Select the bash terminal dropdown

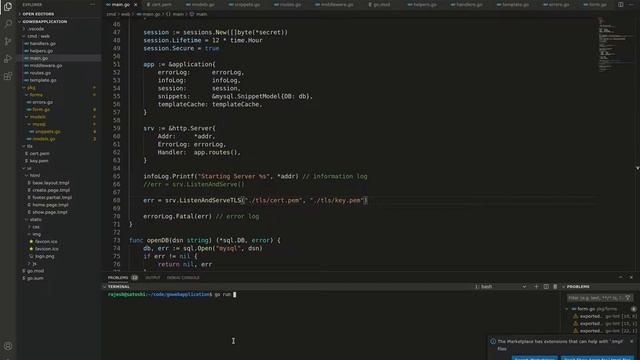501,287
